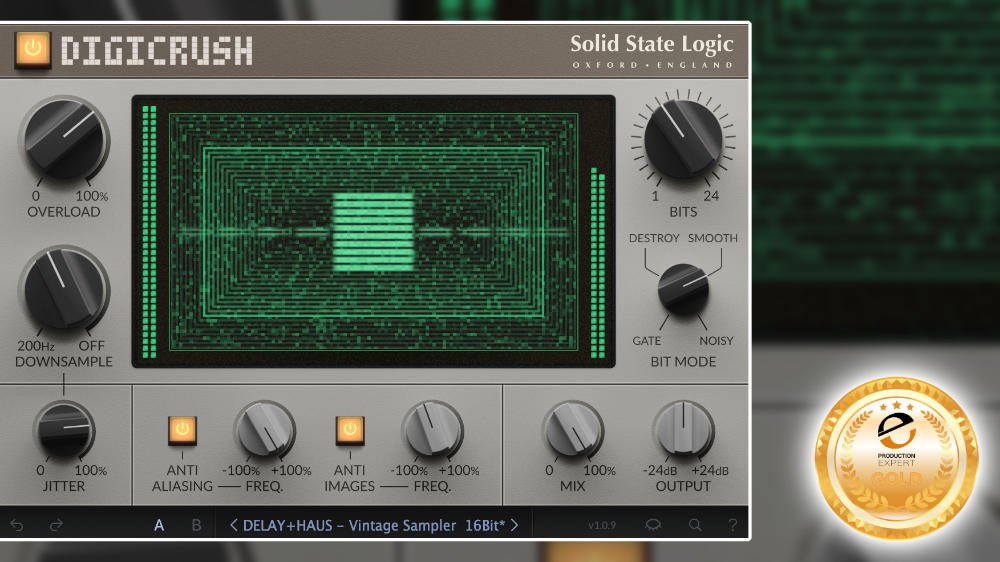Click the Jitter knob
This screenshot has width=1000, height=562.
pyautogui.click(x=64, y=429)
